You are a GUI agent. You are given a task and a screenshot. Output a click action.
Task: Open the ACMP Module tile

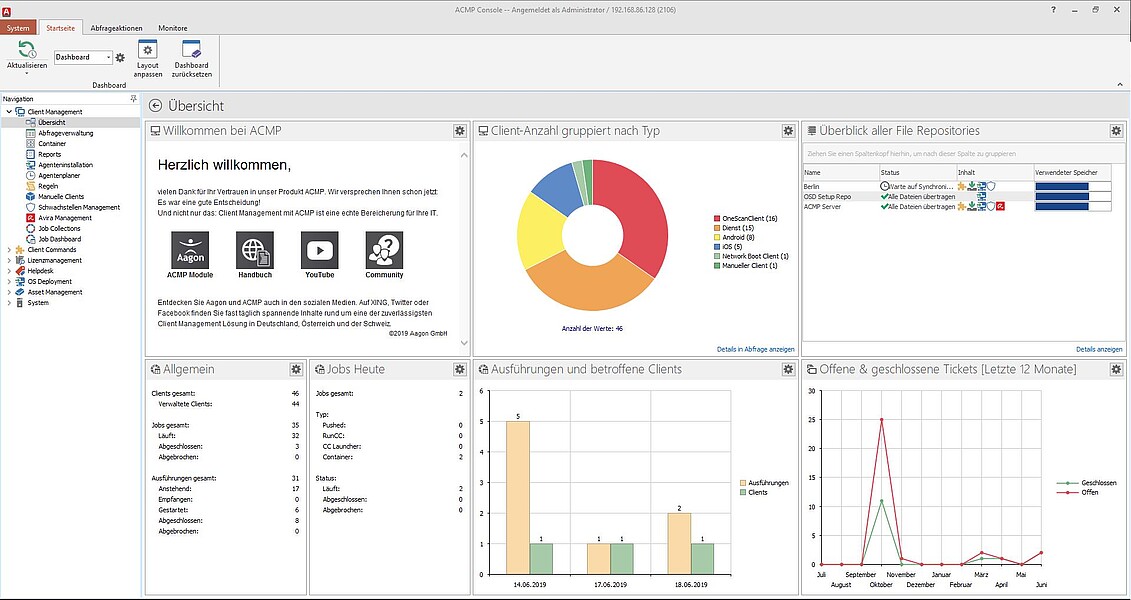pyautogui.click(x=189, y=250)
